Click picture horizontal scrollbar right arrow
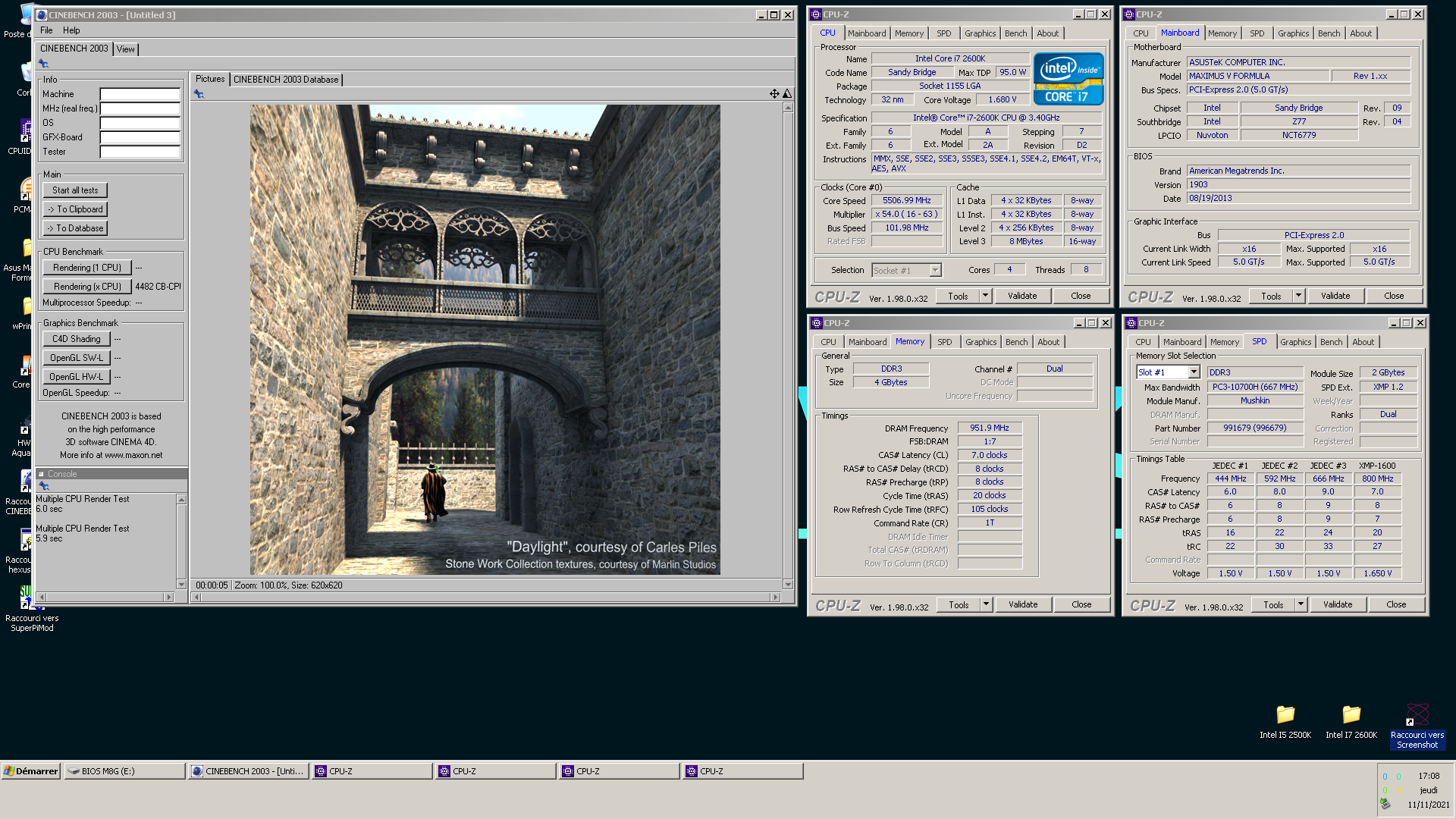Image resolution: width=1456 pixels, height=819 pixels. tap(775, 598)
